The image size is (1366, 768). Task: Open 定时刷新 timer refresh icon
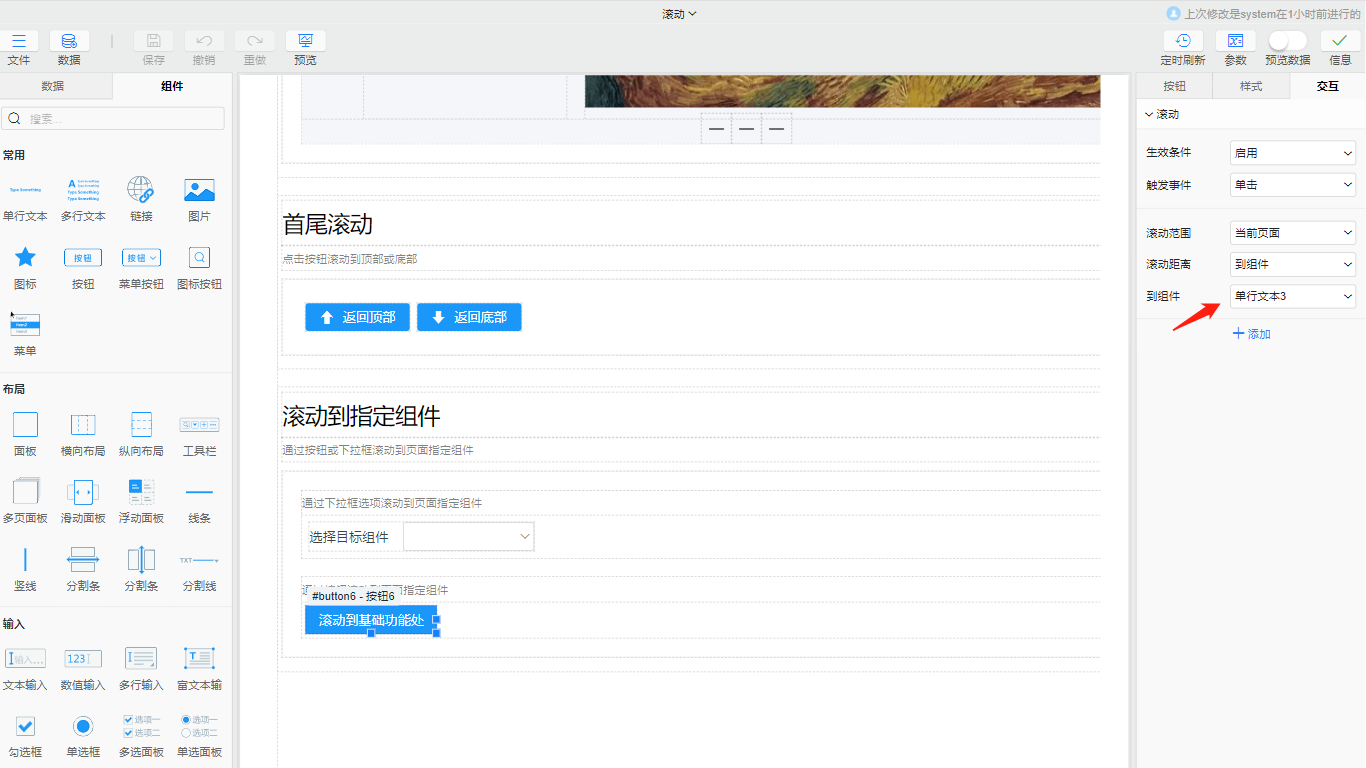click(x=1183, y=41)
